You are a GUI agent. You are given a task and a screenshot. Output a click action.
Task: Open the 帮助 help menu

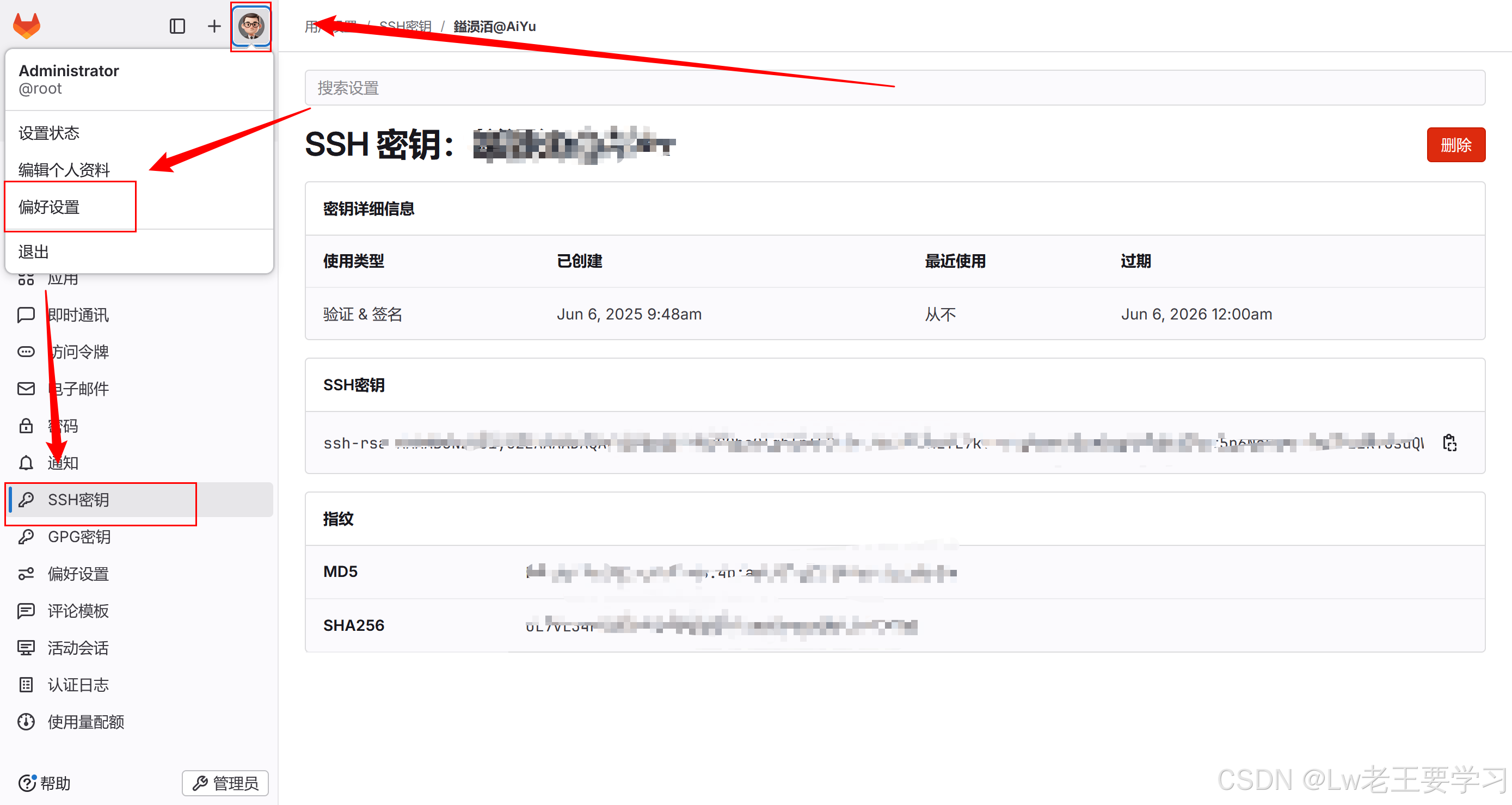point(45,783)
